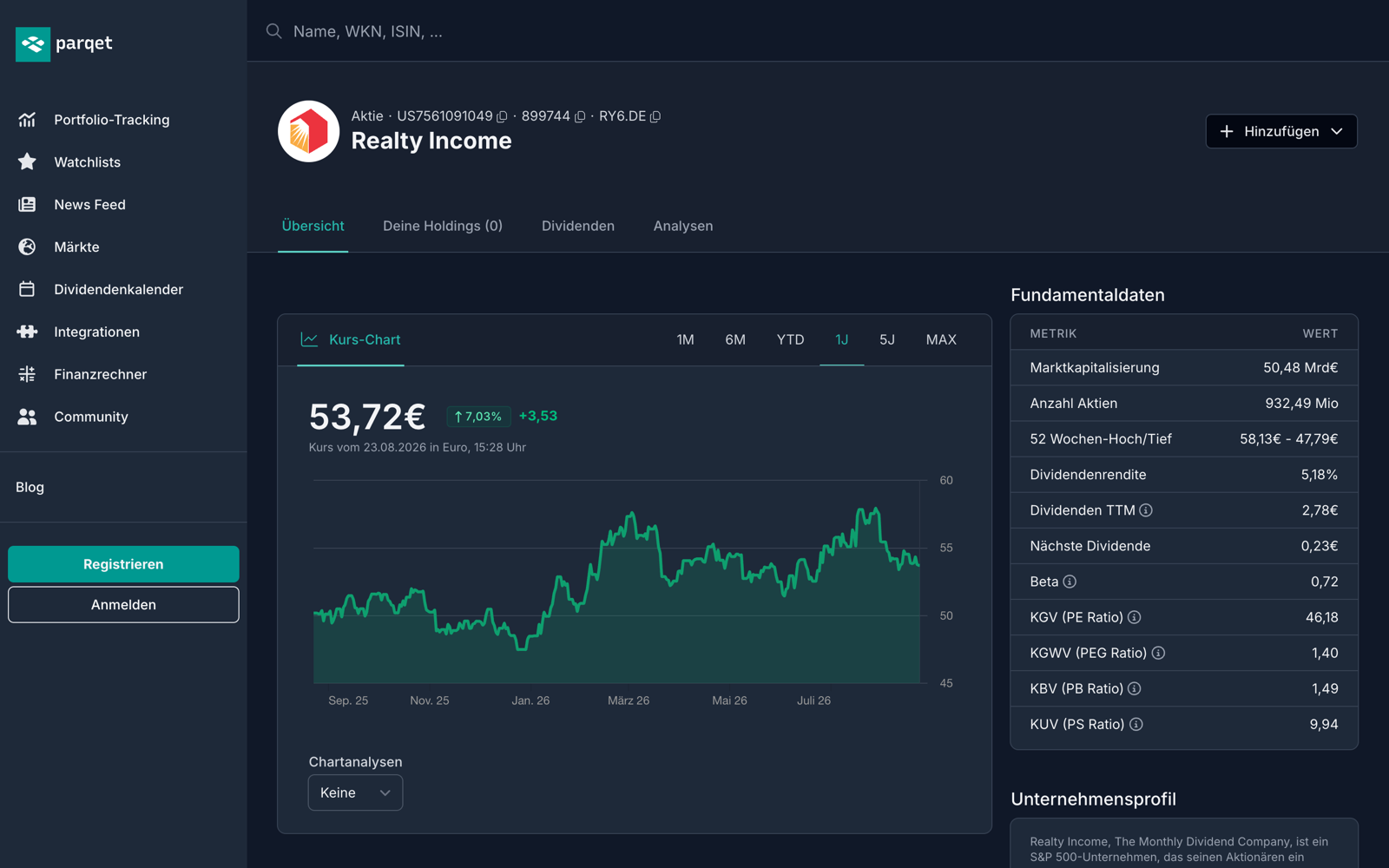This screenshot has height=868, width=1389.
Task: Click the price chart area
Action: [x=616, y=582]
